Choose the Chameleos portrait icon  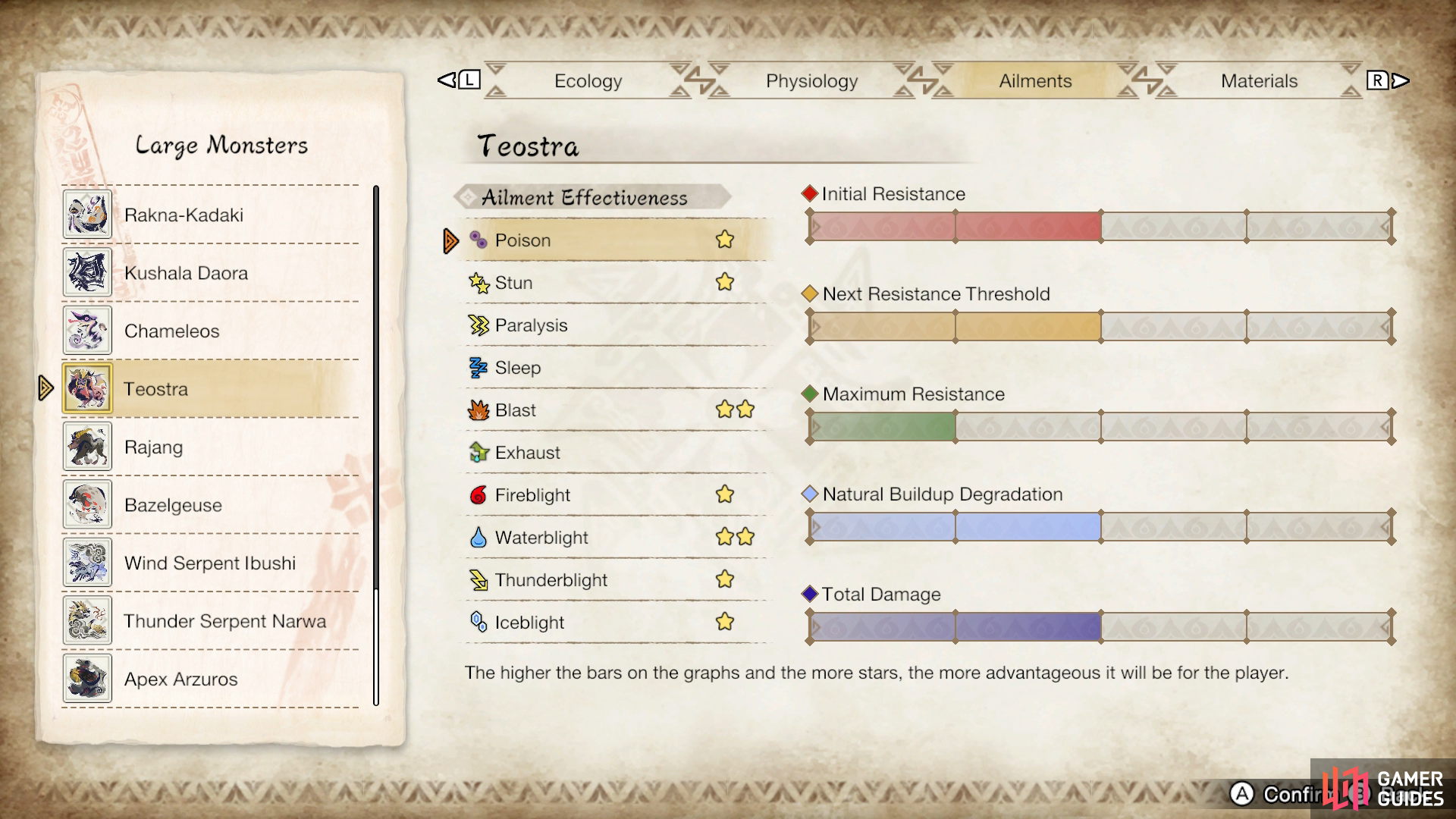pyautogui.click(x=87, y=331)
